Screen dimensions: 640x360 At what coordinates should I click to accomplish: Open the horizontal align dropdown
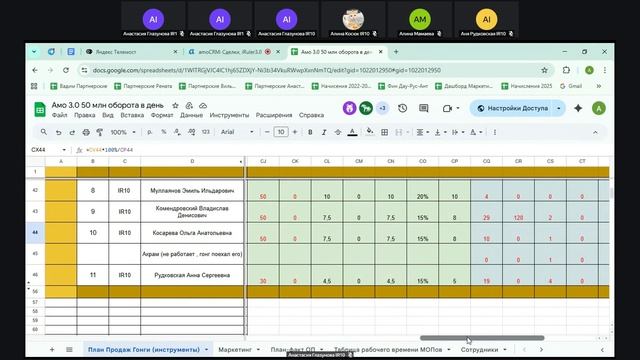422,132
